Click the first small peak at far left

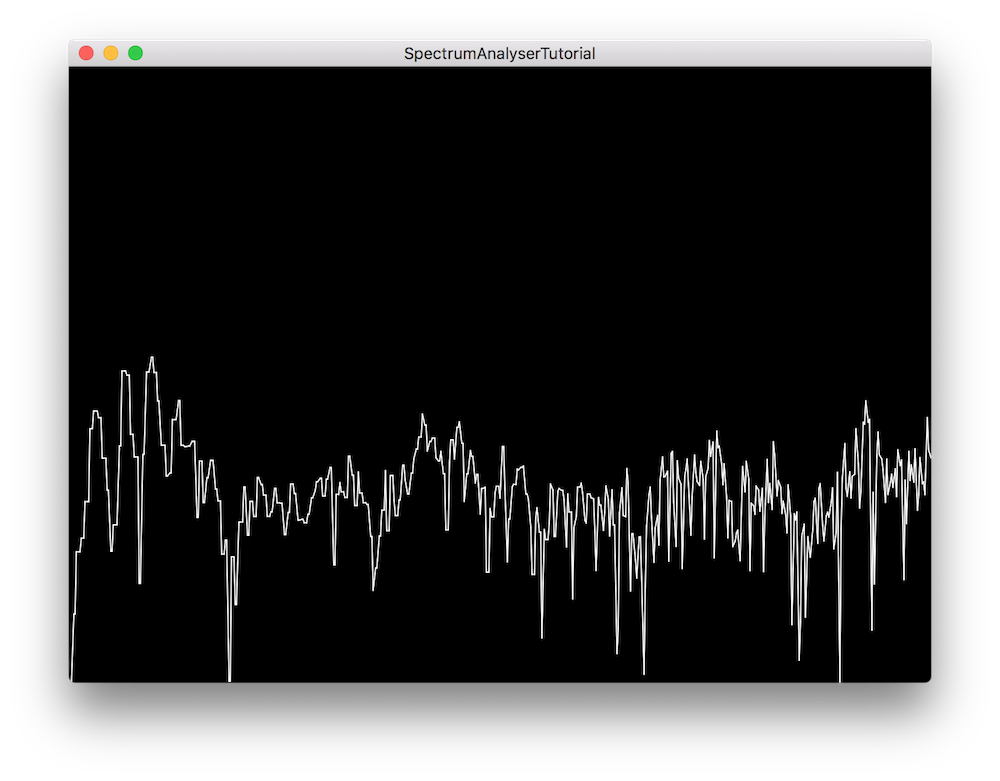coord(96,412)
